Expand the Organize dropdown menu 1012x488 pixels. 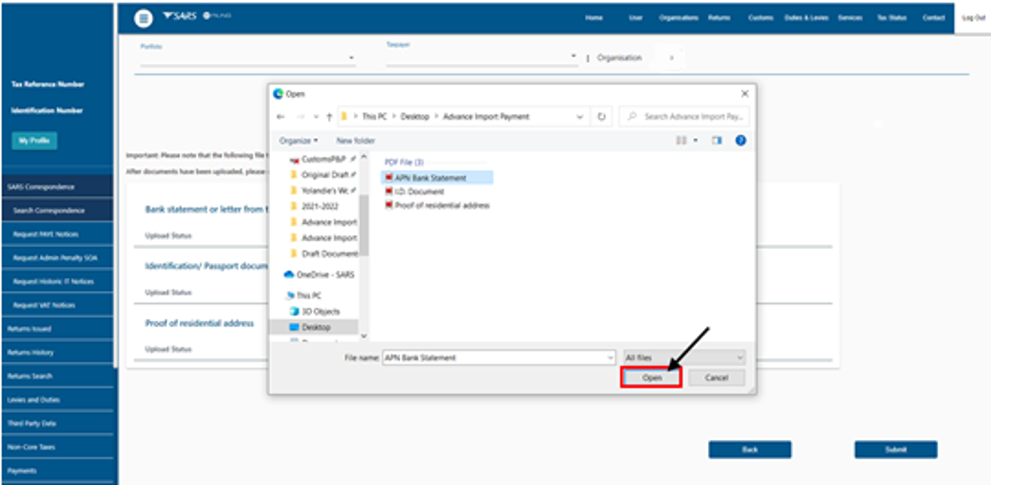pos(298,141)
